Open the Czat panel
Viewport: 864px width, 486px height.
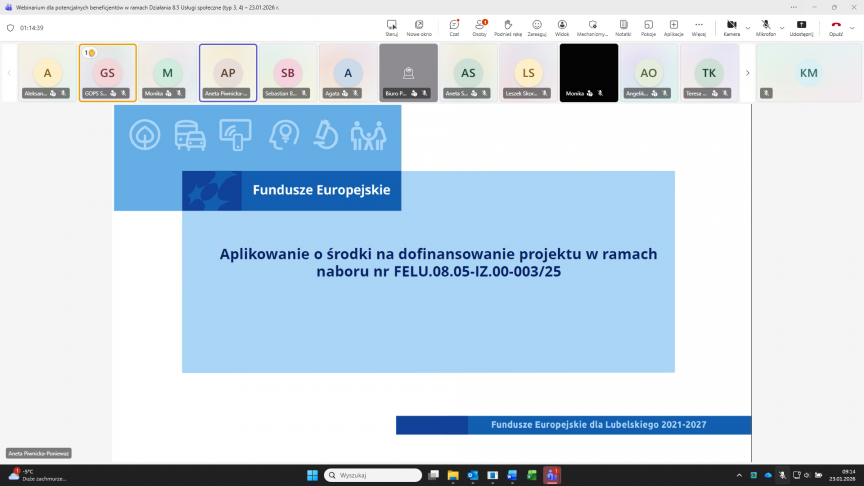(x=454, y=26)
